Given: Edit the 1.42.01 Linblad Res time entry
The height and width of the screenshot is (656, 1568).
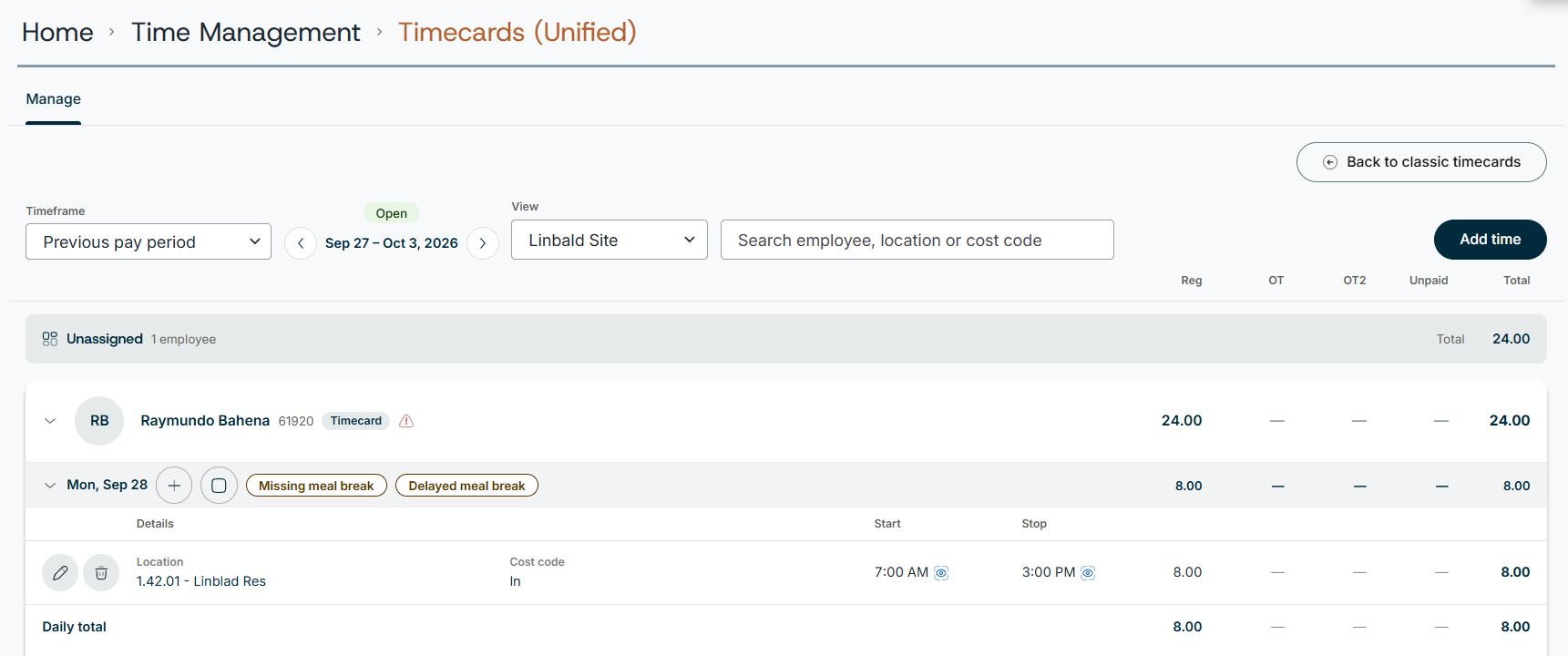Looking at the screenshot, I should pos(60,573).
